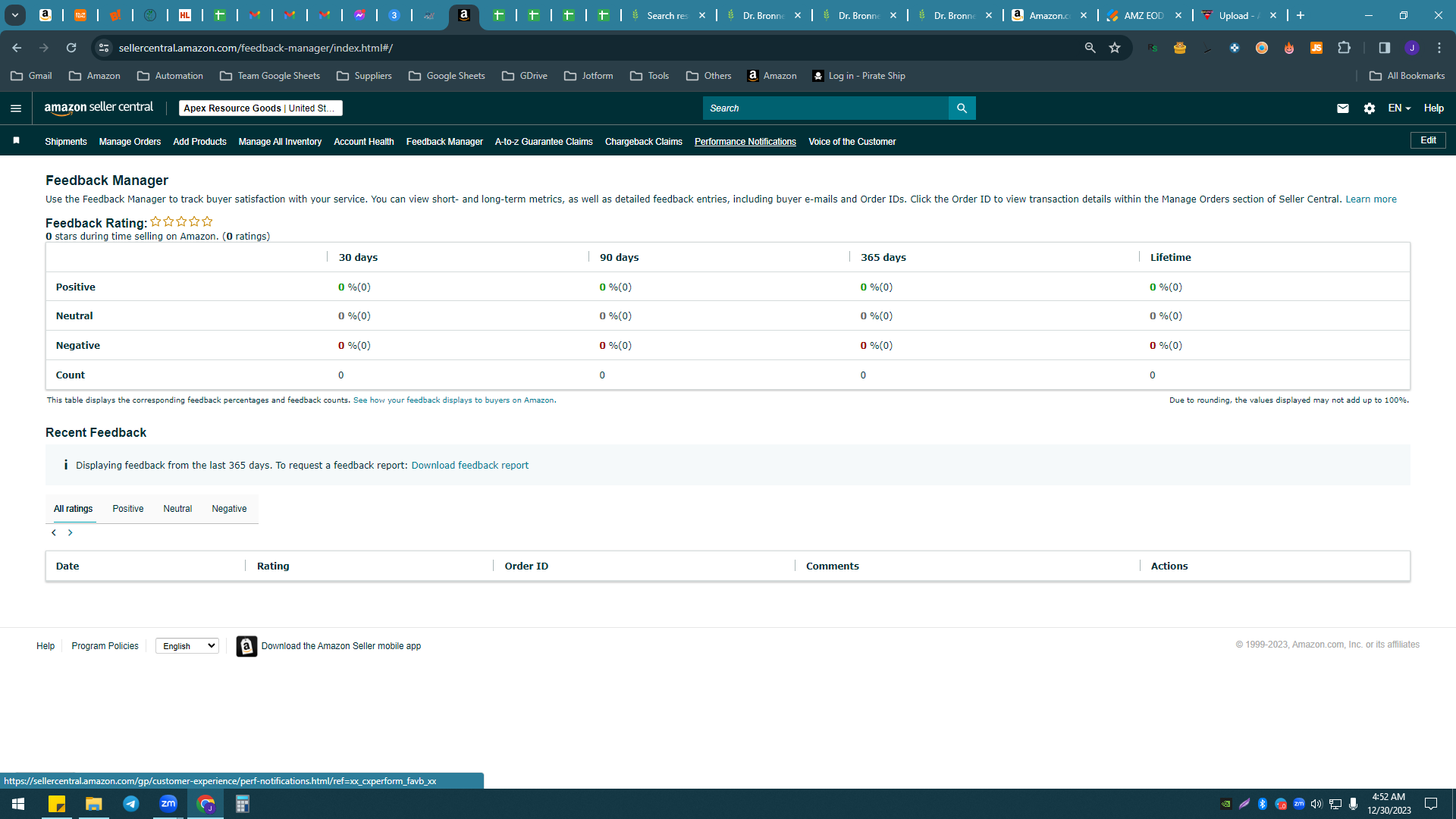The image size is (1456, 819).
Task: Open the browser side panel icon
Action: pyautogui.click(x=1385, y=48)
